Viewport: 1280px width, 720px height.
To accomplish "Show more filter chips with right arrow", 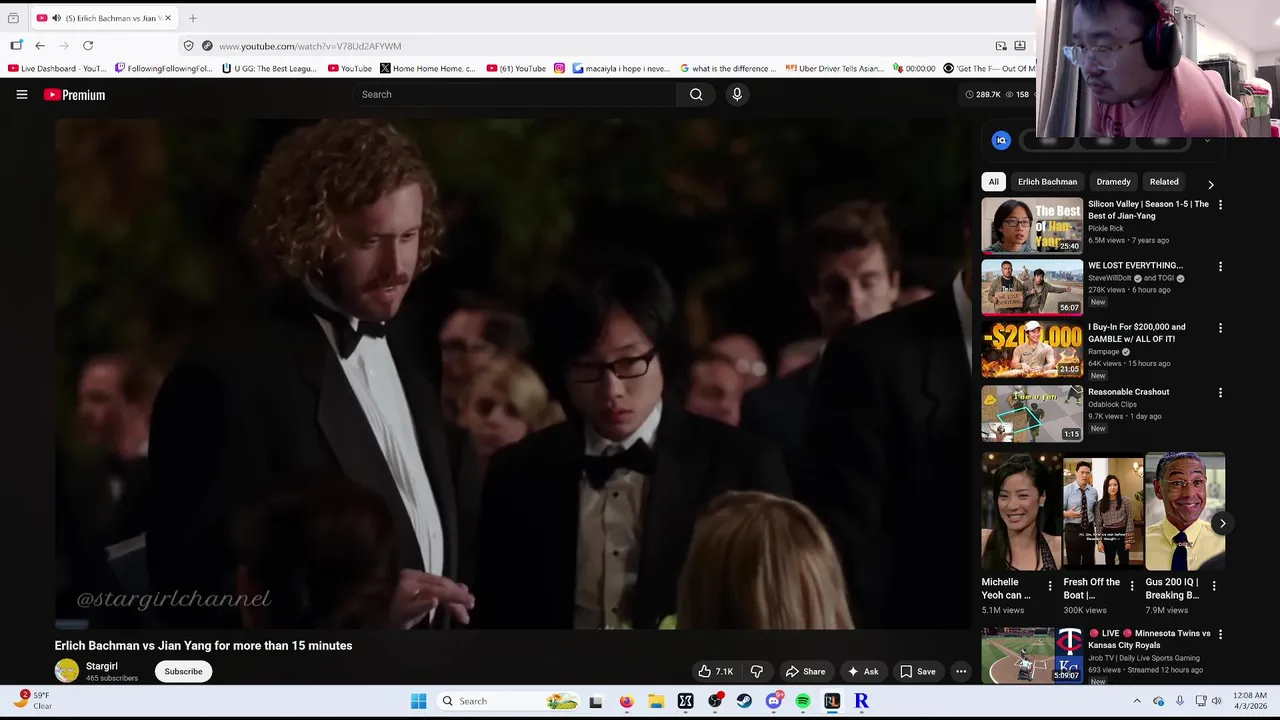I will (x=1210, y=184).
